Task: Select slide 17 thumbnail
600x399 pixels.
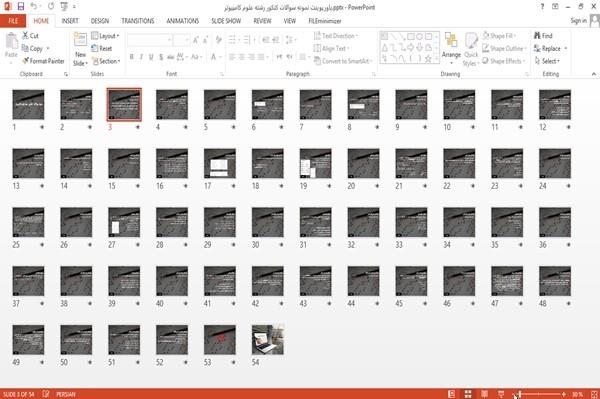Action: click(x=220, y=163)
